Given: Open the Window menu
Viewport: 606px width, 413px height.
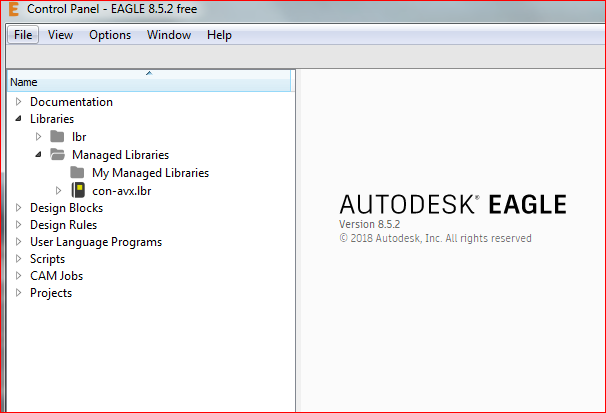Looking at the screenshot, I should tap(169, 35).
